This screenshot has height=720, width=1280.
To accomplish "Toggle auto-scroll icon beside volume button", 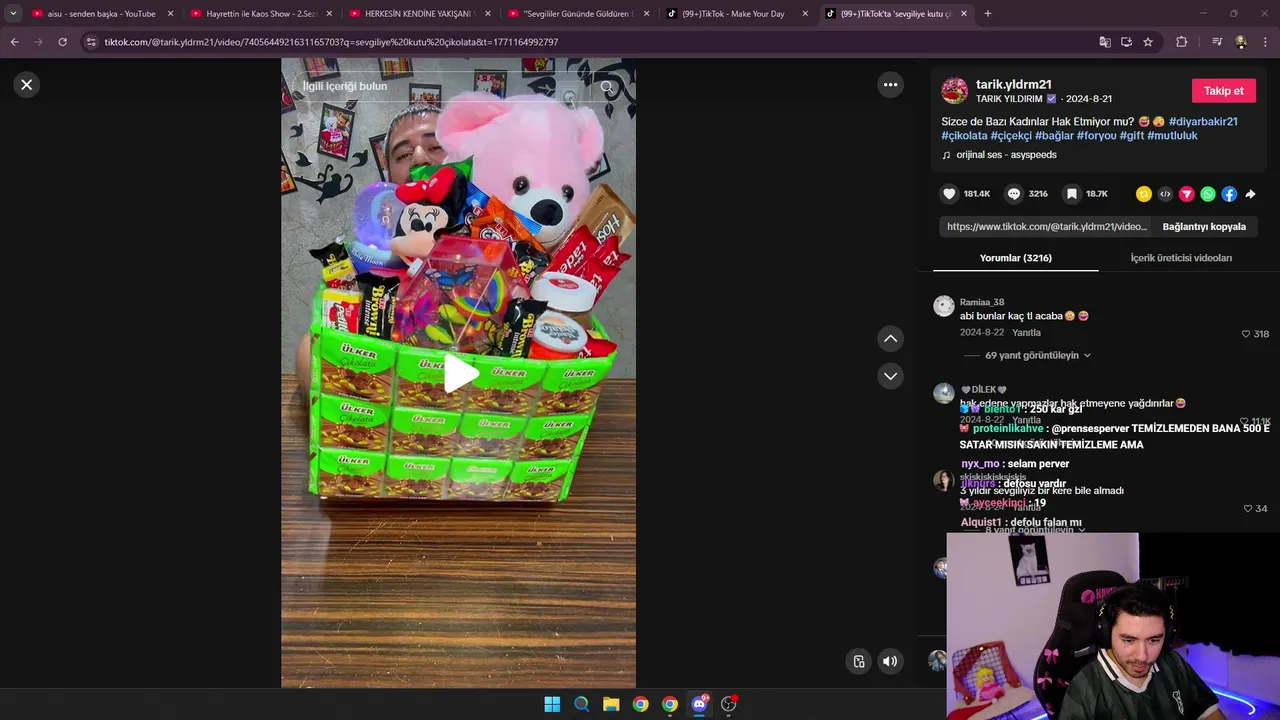I will coord(859,661).
